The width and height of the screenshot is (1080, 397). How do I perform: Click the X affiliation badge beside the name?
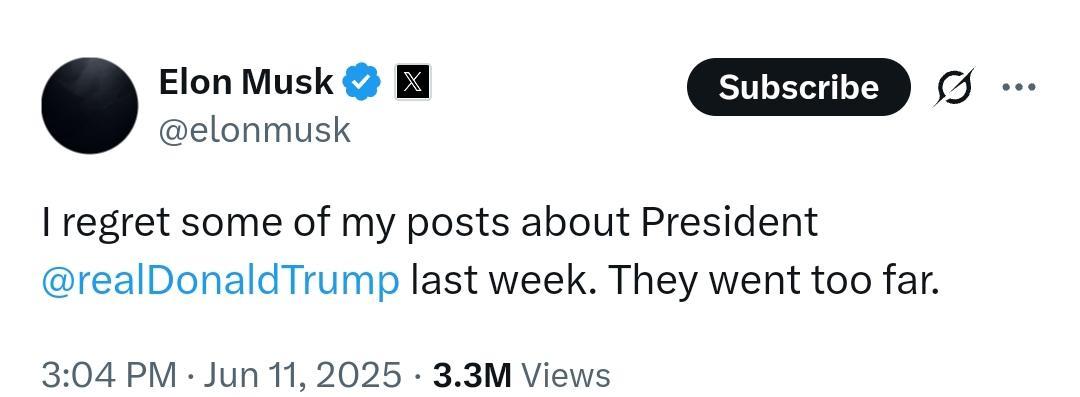pos(413,82)
